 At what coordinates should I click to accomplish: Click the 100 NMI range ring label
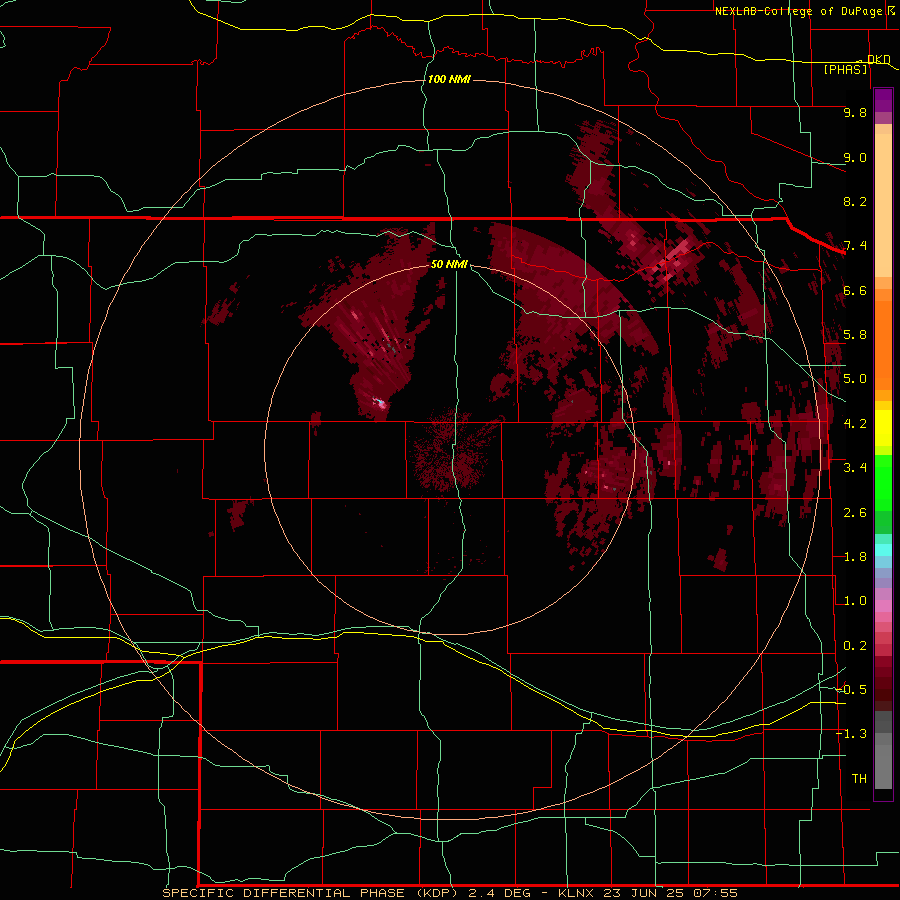point(449,79)
